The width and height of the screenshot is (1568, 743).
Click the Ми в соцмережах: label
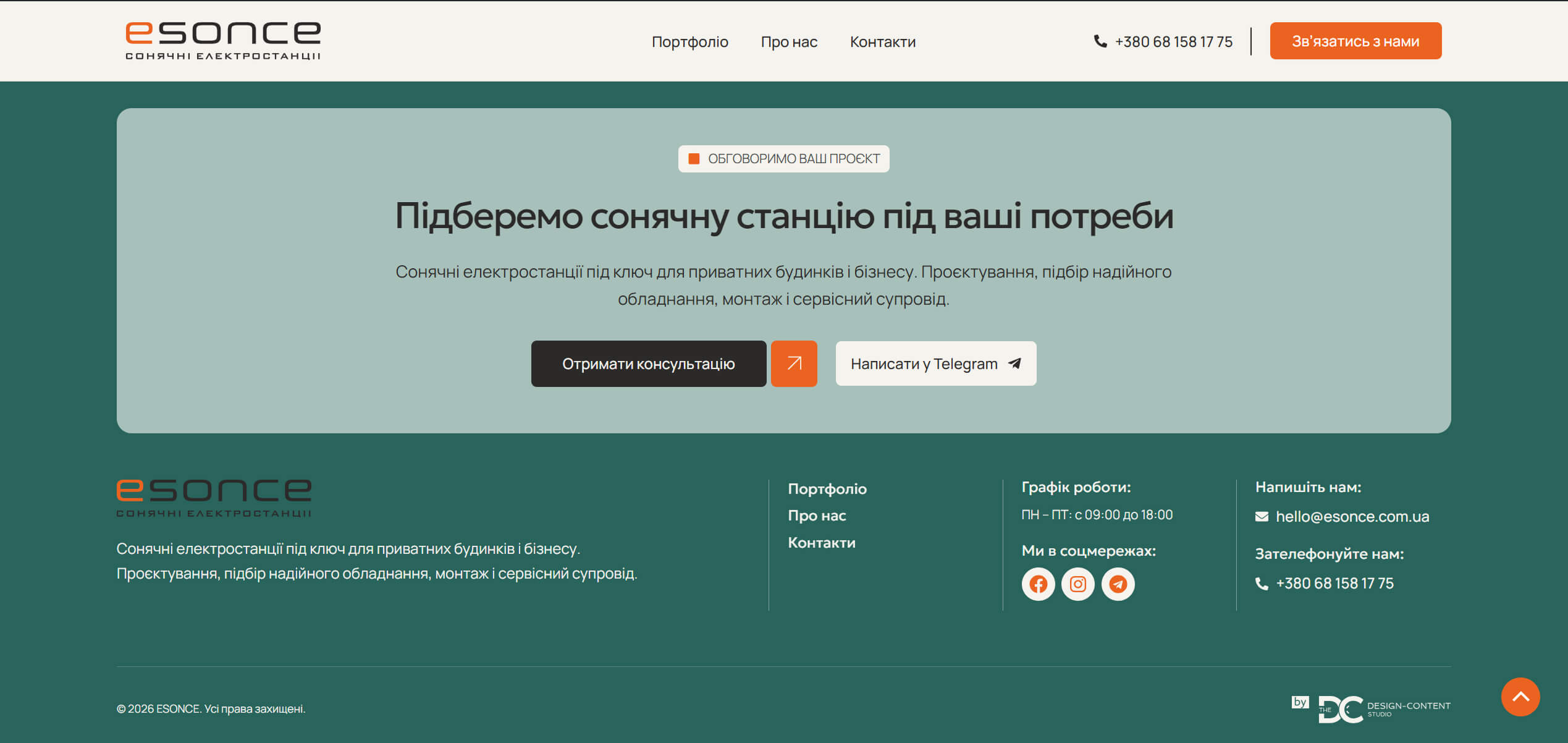click(x=1089, y=551)
